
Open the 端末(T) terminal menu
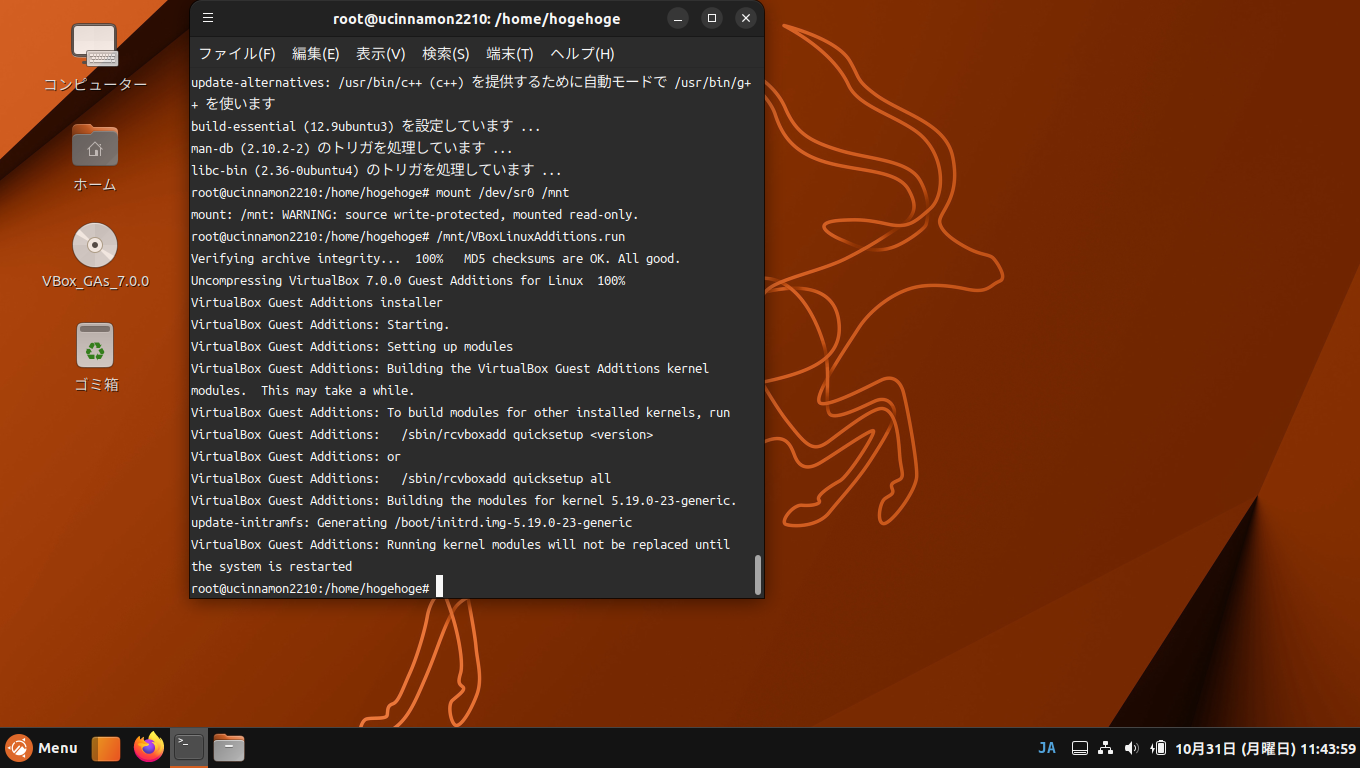click(x=510, y=54)
